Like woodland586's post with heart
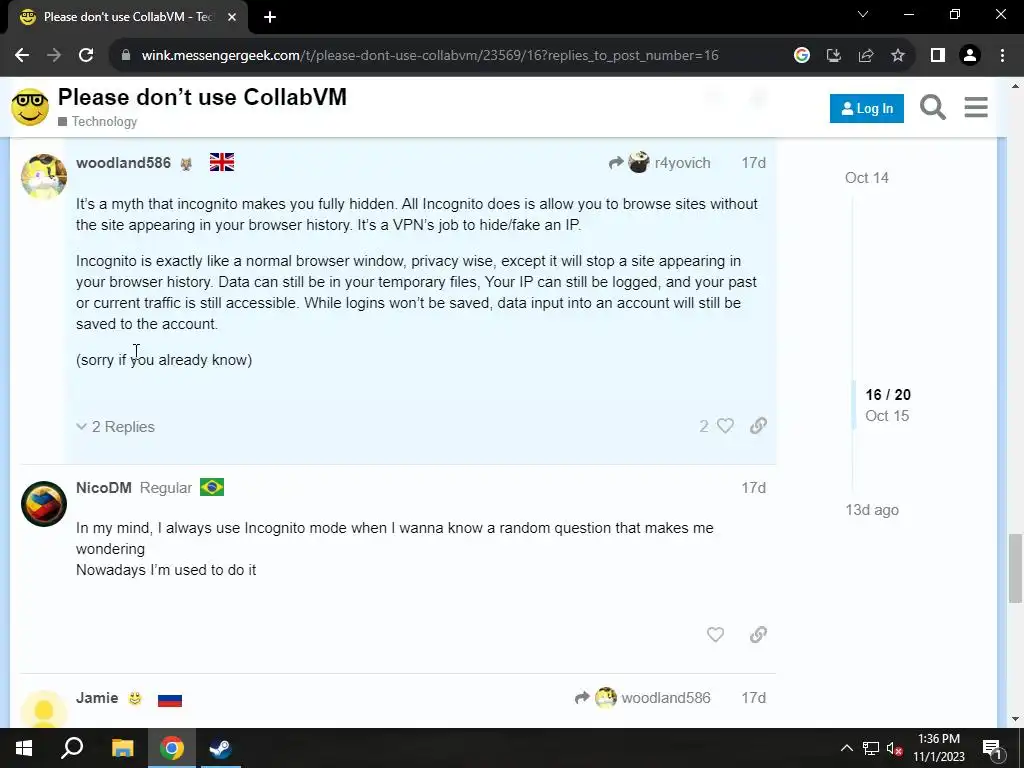Viewport: 1024px width, 768px height. [x=725, y=426]
